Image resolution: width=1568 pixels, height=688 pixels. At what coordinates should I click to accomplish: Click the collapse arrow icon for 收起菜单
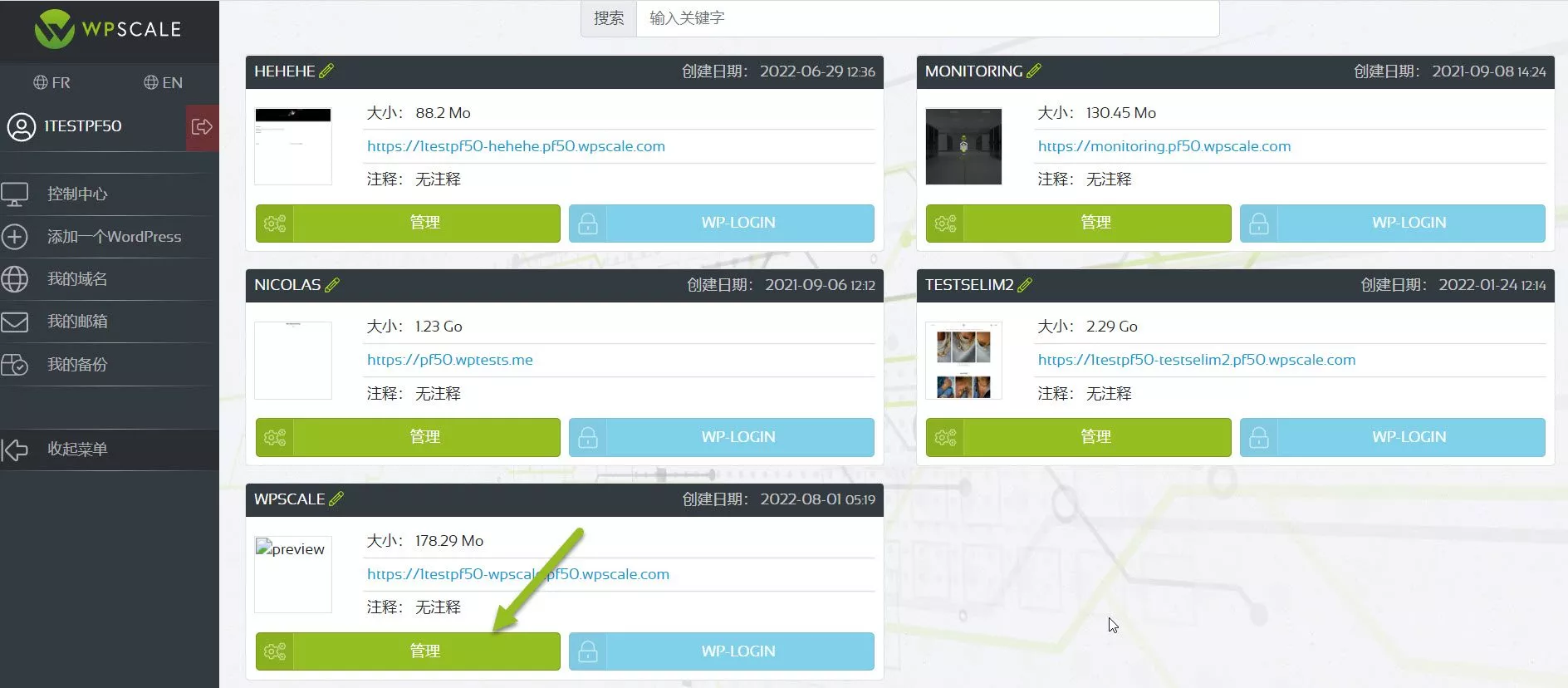click(15, 450)
